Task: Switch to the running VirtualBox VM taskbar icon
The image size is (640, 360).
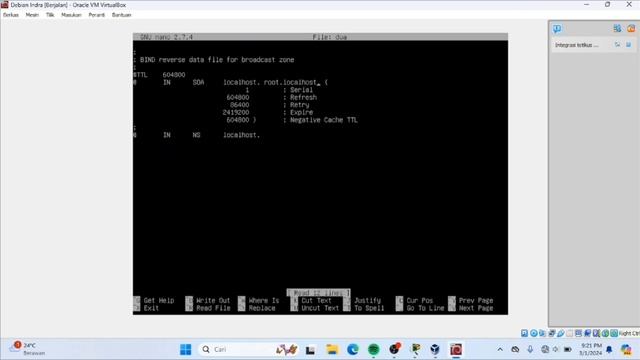Action: coord(456,349)
